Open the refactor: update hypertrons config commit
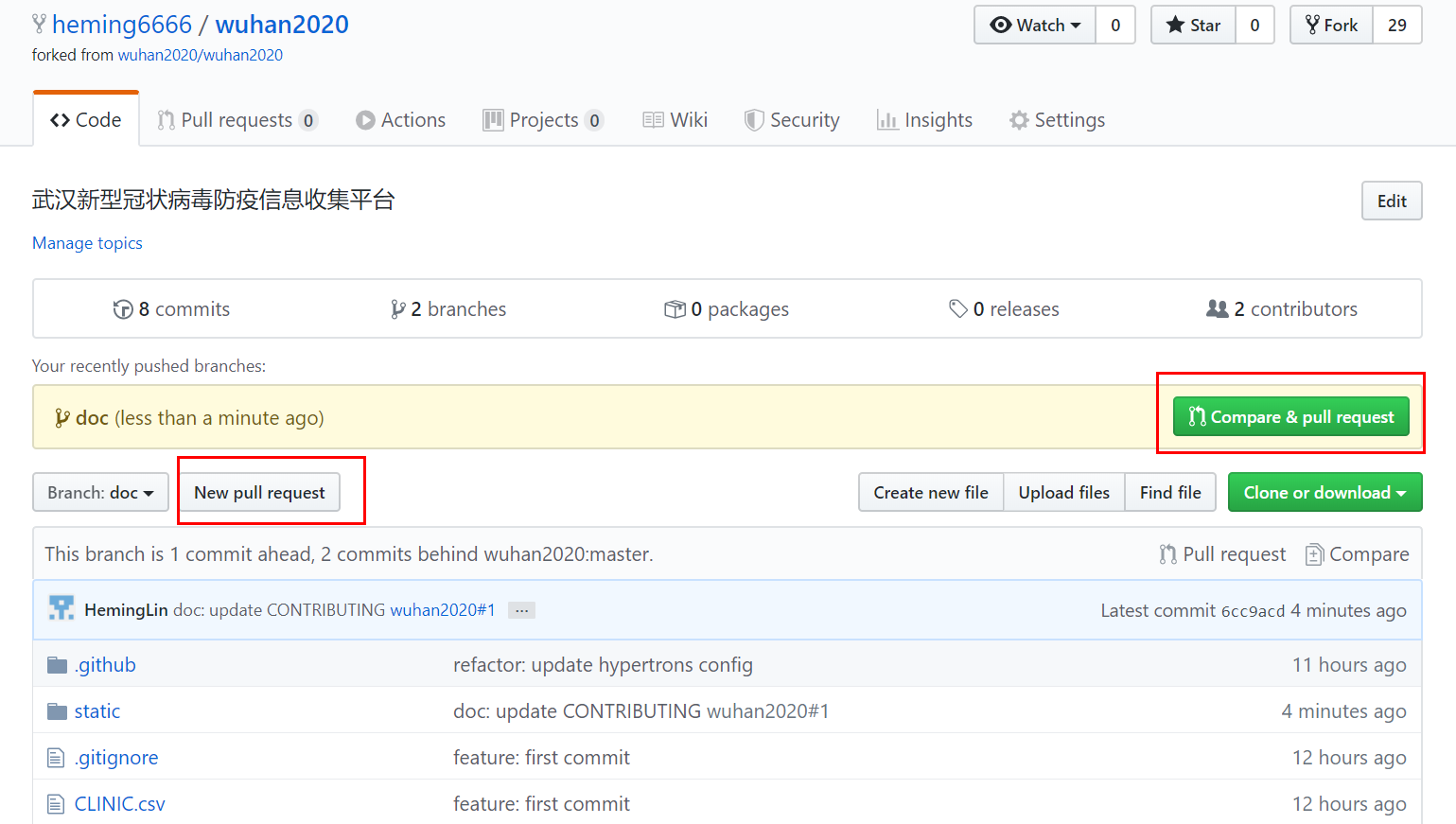The width and height of the screenshot is (1456, 824). tap(603, 665)
